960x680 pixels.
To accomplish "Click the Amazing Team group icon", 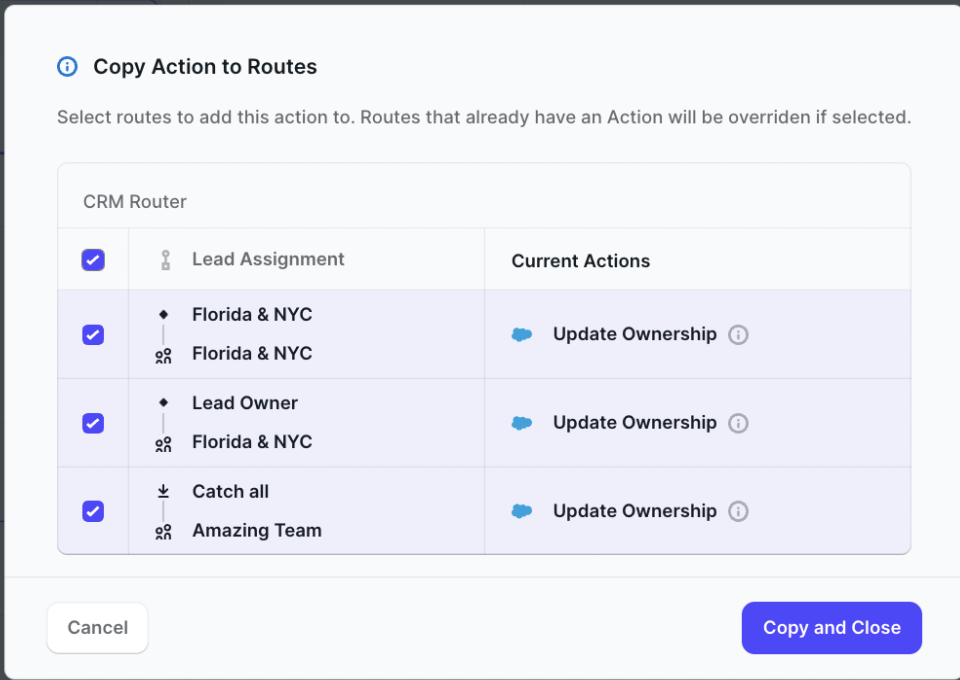I will pos(163,532).
